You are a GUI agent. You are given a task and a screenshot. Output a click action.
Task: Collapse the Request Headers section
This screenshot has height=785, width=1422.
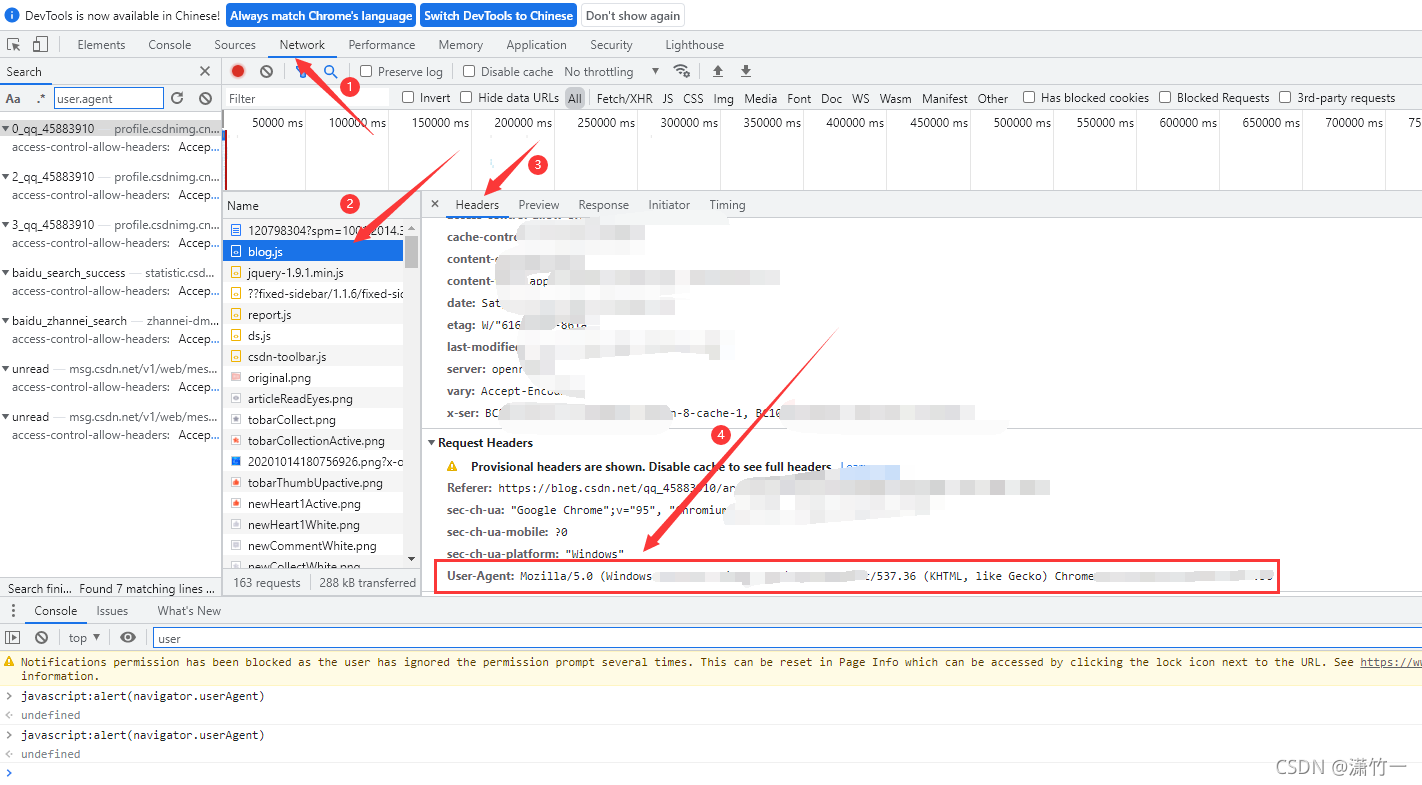point(432,442)
